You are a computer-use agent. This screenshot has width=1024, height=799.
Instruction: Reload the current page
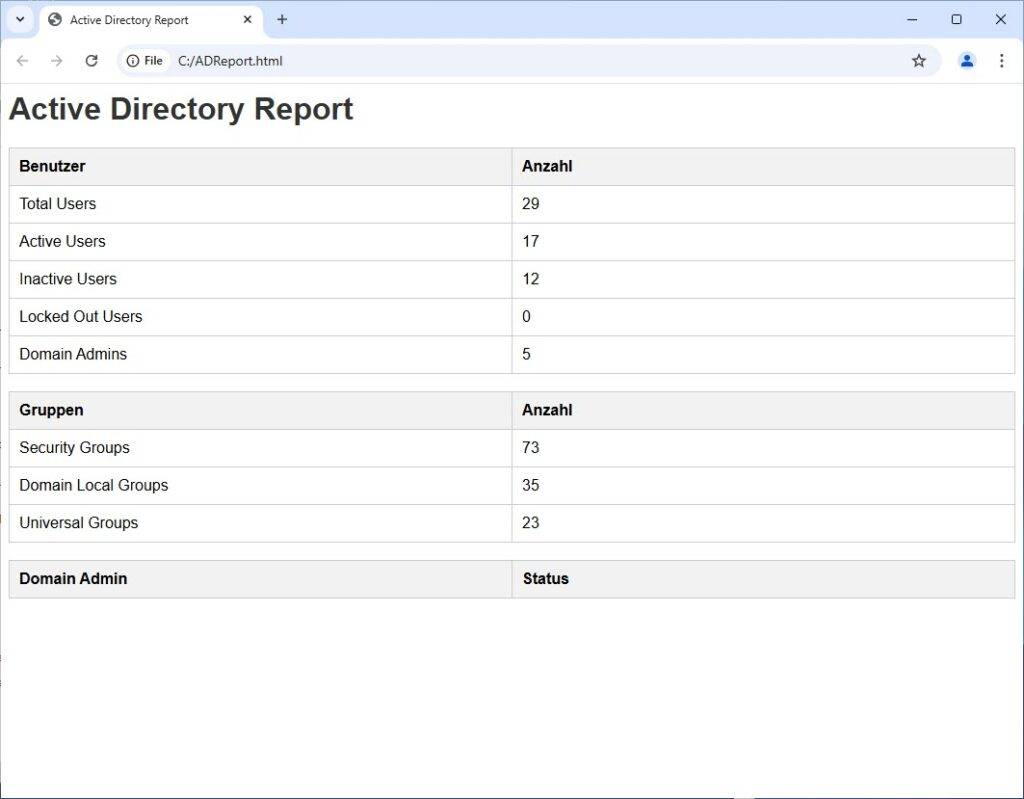click(92, 61)
